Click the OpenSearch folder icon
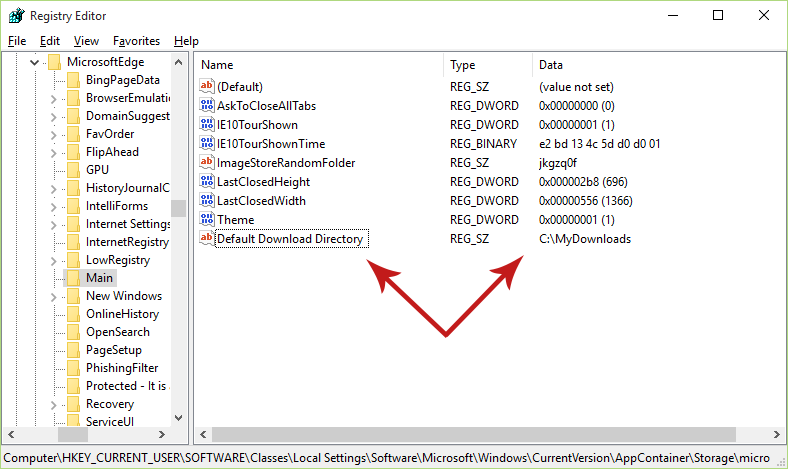This screenshot has width=788, height=469. pyautogui.click(x=73, y=332)
